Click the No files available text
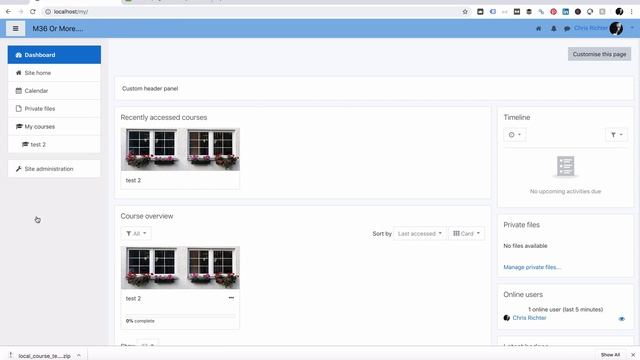 (525, 246)
